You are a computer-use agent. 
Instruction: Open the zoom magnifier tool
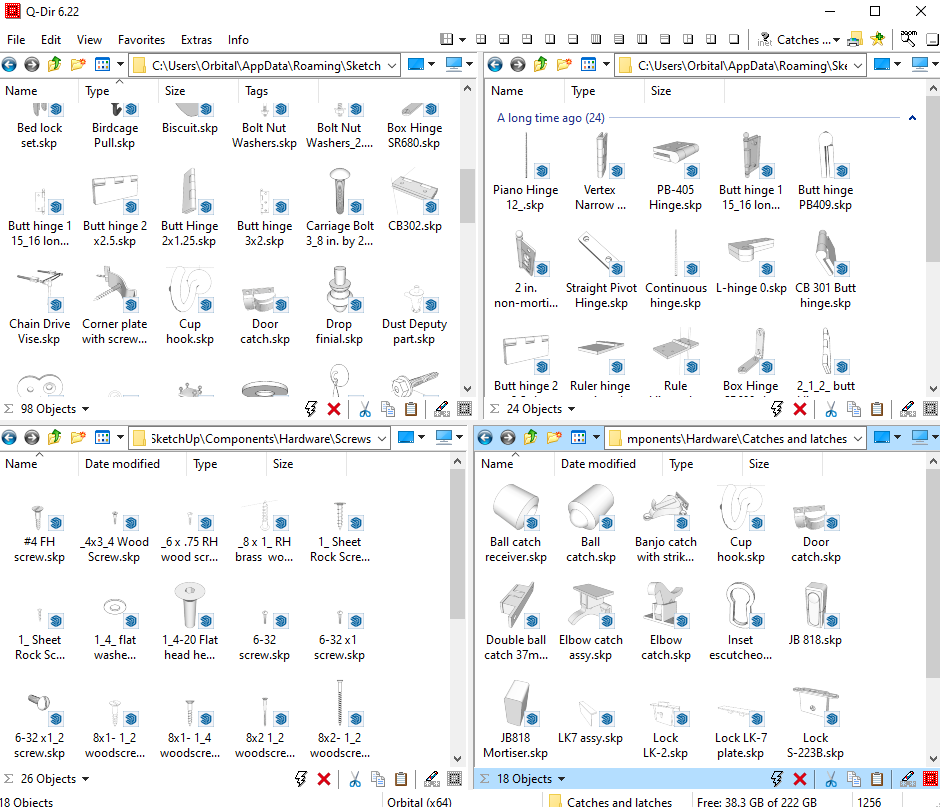pos(908,38)
